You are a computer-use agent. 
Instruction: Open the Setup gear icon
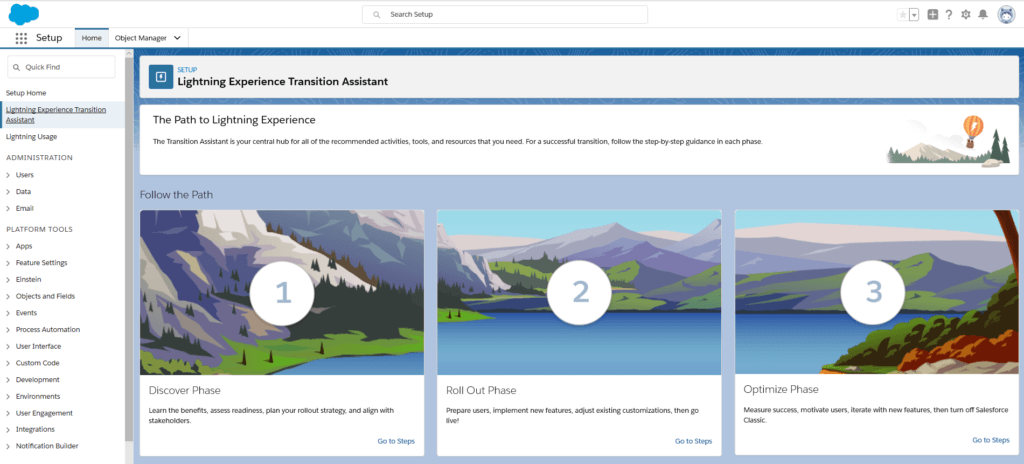point(966,14)
